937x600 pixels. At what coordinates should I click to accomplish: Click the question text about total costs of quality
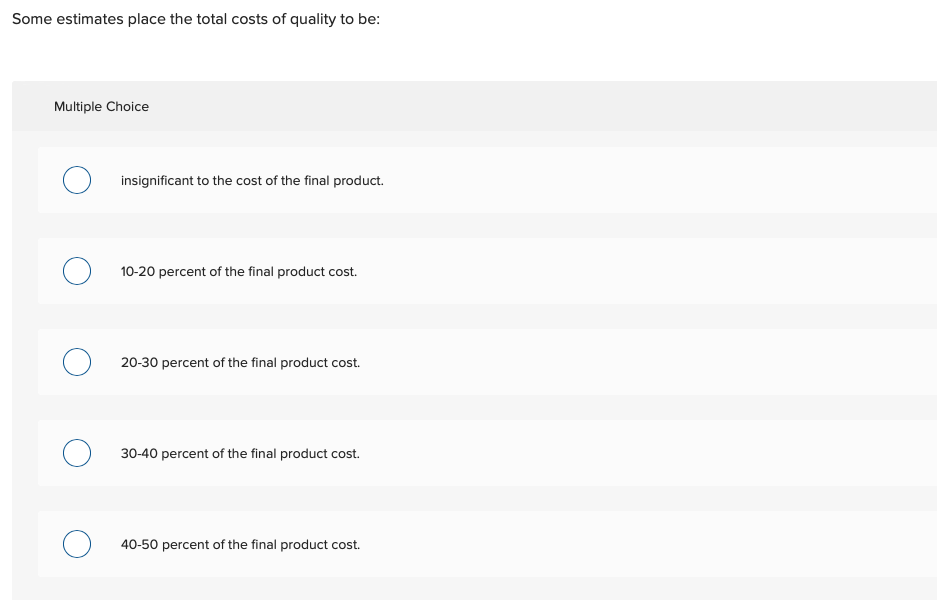coord(195,19)
